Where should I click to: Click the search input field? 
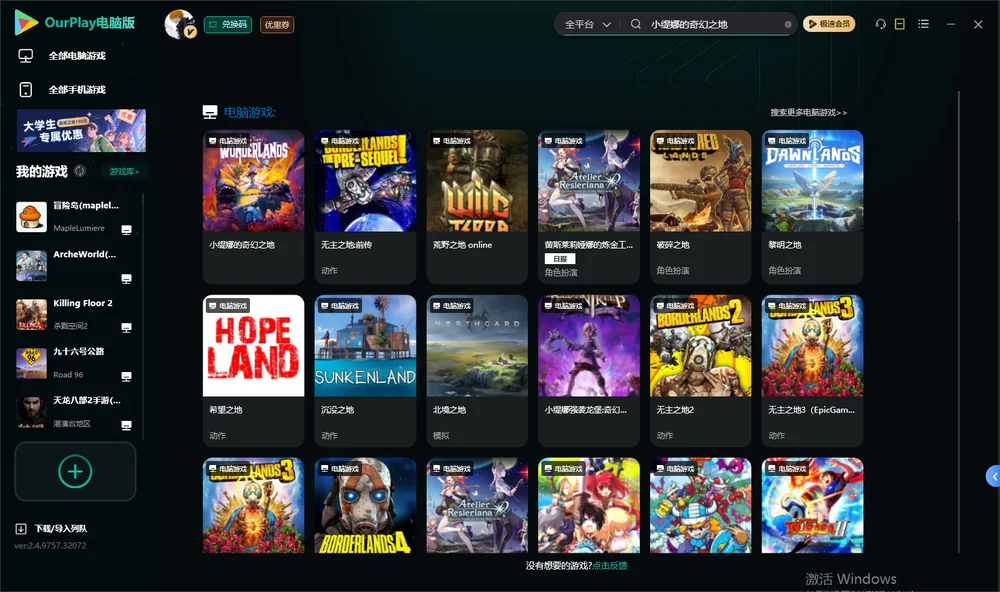(714, 24)
